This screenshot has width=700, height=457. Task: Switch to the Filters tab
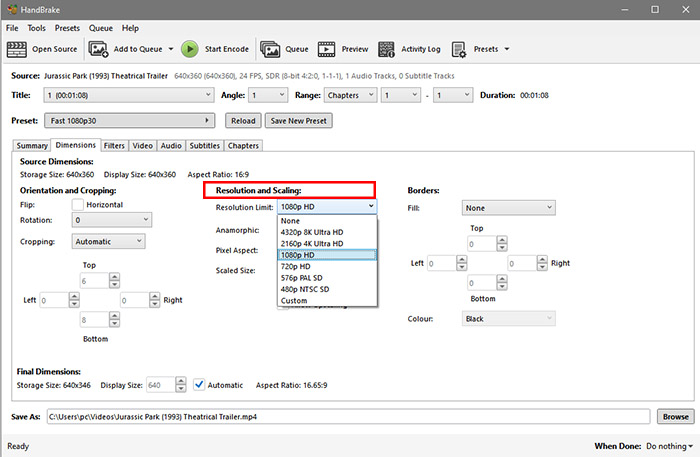114,145
